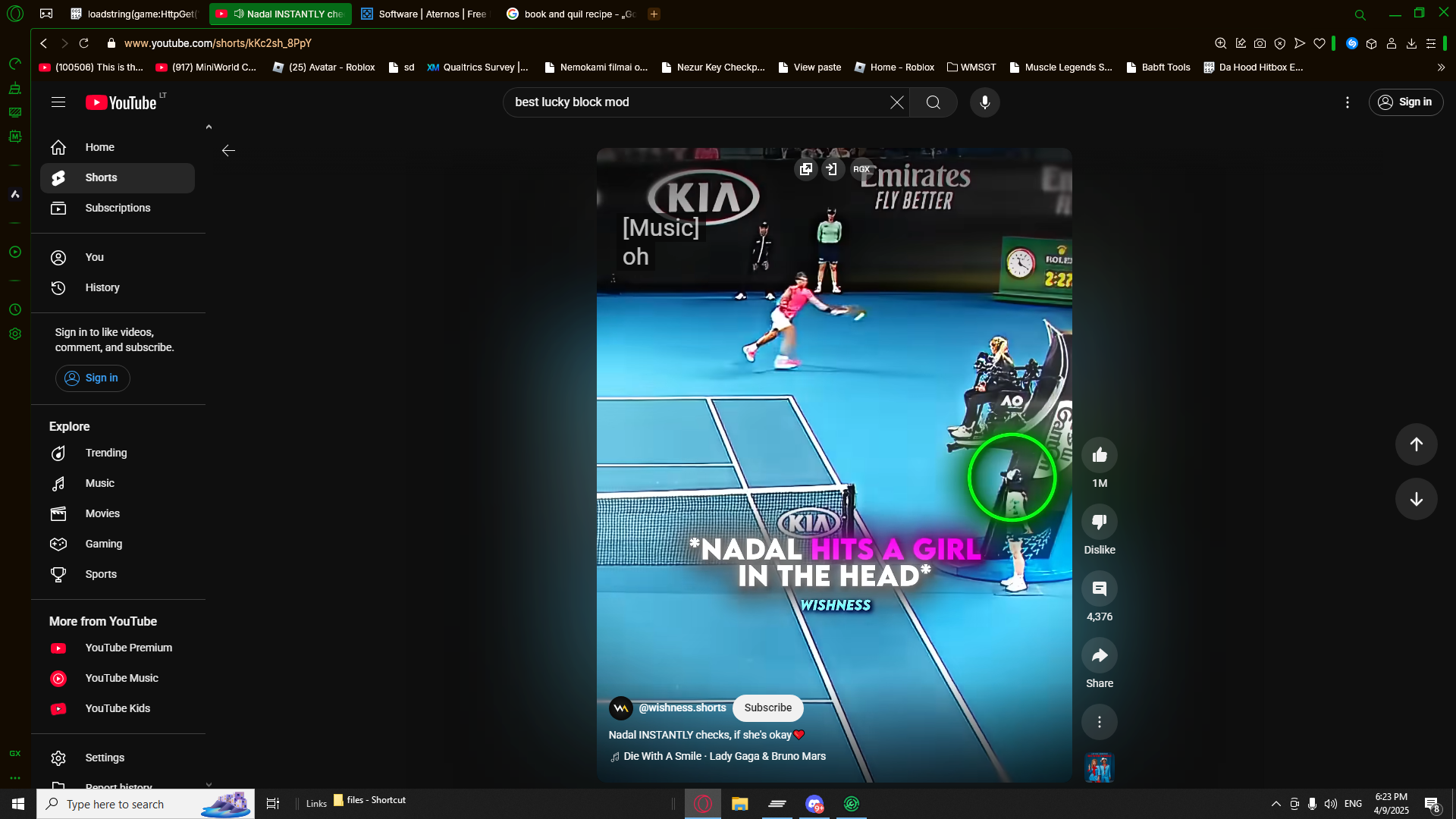Mute the Nadal tab via speaker icon
The image size is (1456, 819).
238,14
